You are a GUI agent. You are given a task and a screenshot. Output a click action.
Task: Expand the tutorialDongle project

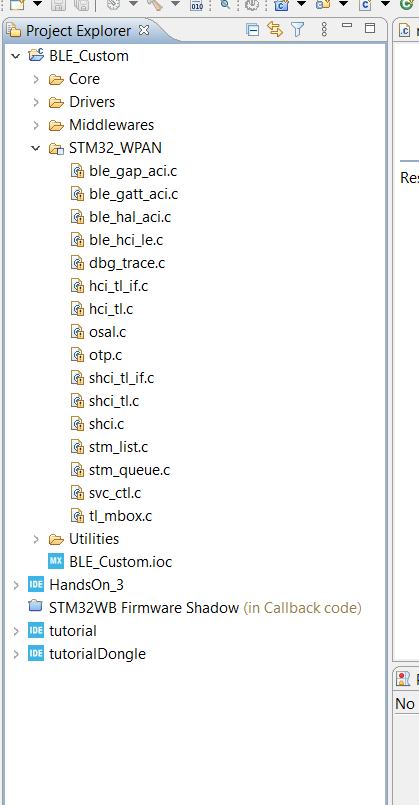click(x=16, y=654)
